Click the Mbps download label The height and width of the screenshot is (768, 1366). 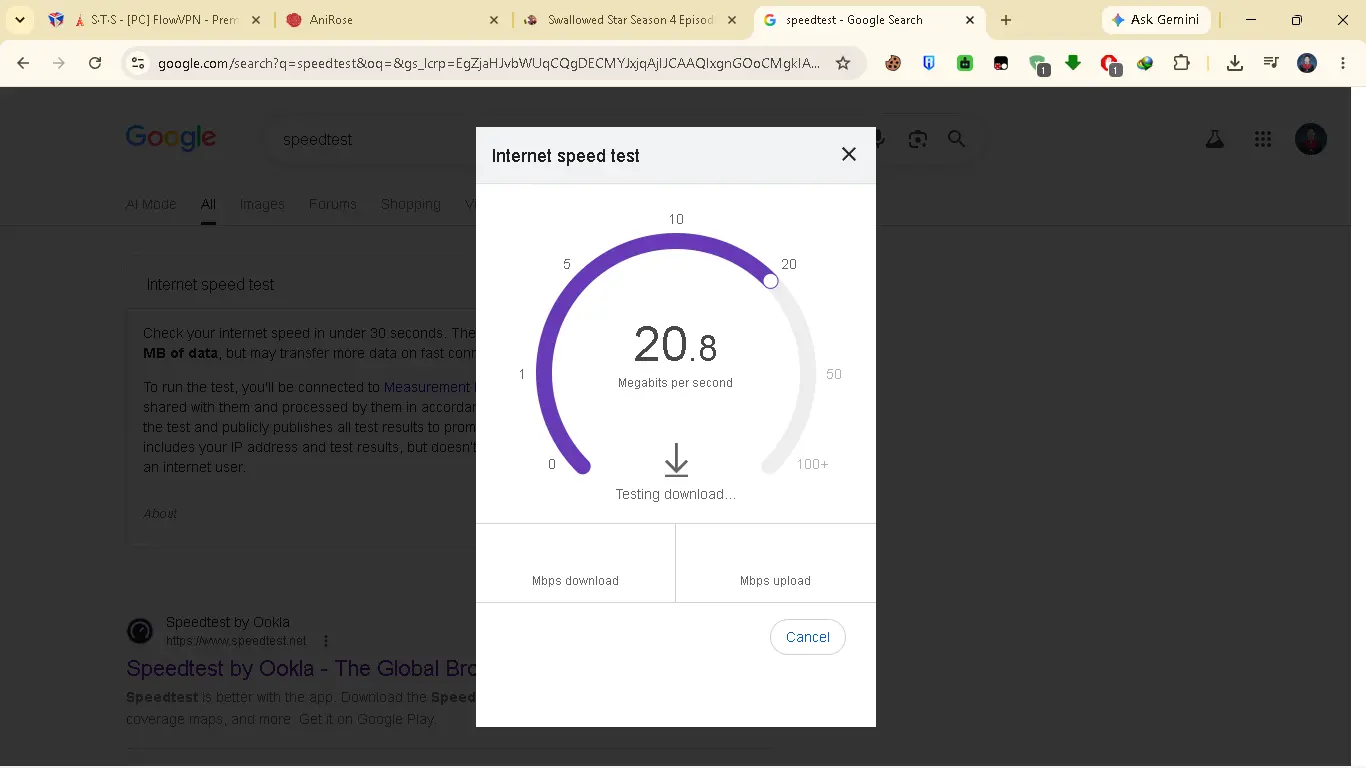[x=576, y=581]
